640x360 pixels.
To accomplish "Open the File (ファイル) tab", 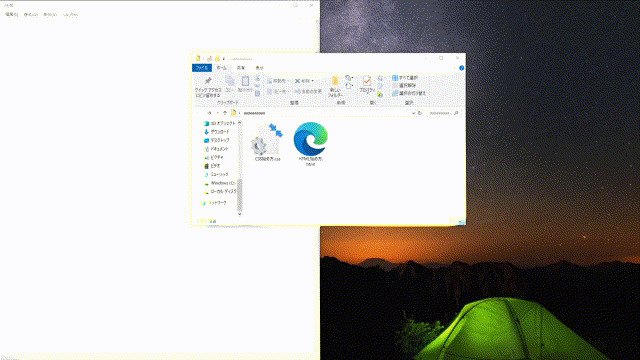I will pos(202,68).
